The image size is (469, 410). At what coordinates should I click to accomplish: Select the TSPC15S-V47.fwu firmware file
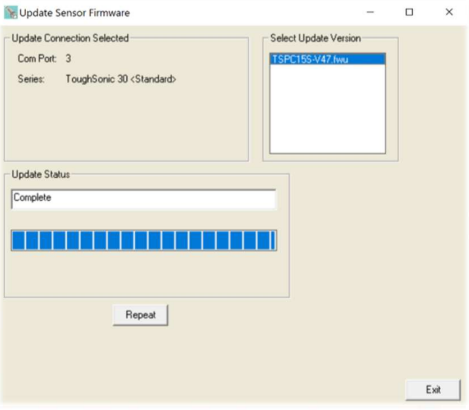(327, 59)
